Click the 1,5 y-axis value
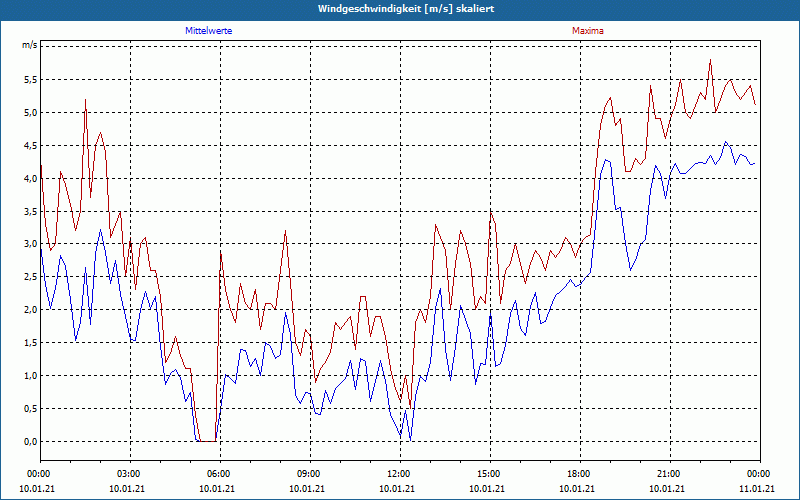This screenshot has width=800, height=500. (x=31, y=343)
